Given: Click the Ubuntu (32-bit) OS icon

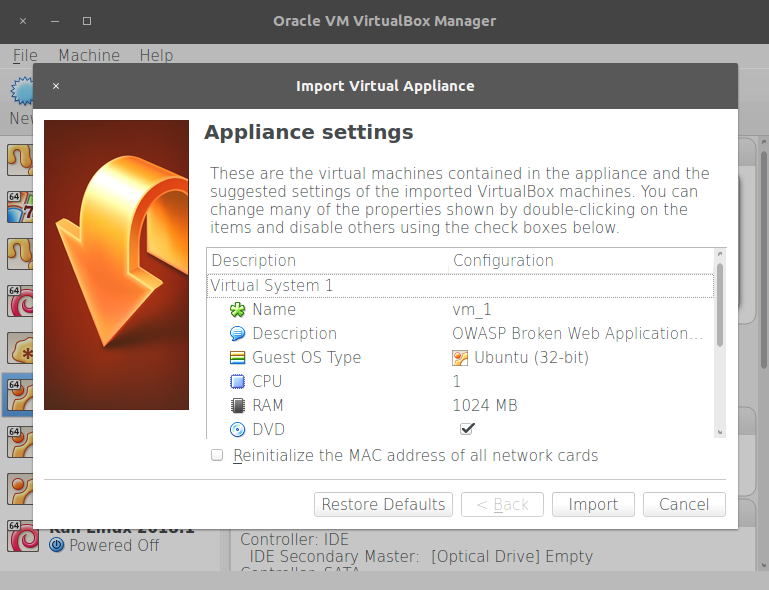Looking at the screenshot, I should (x=460, y=358).
